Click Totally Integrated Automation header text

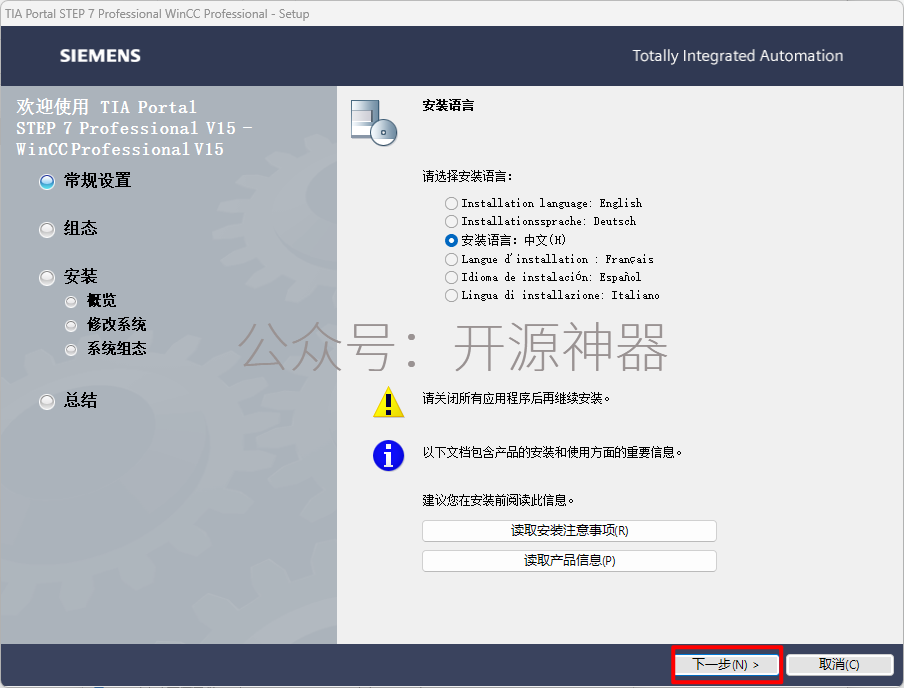coord(737,56)
